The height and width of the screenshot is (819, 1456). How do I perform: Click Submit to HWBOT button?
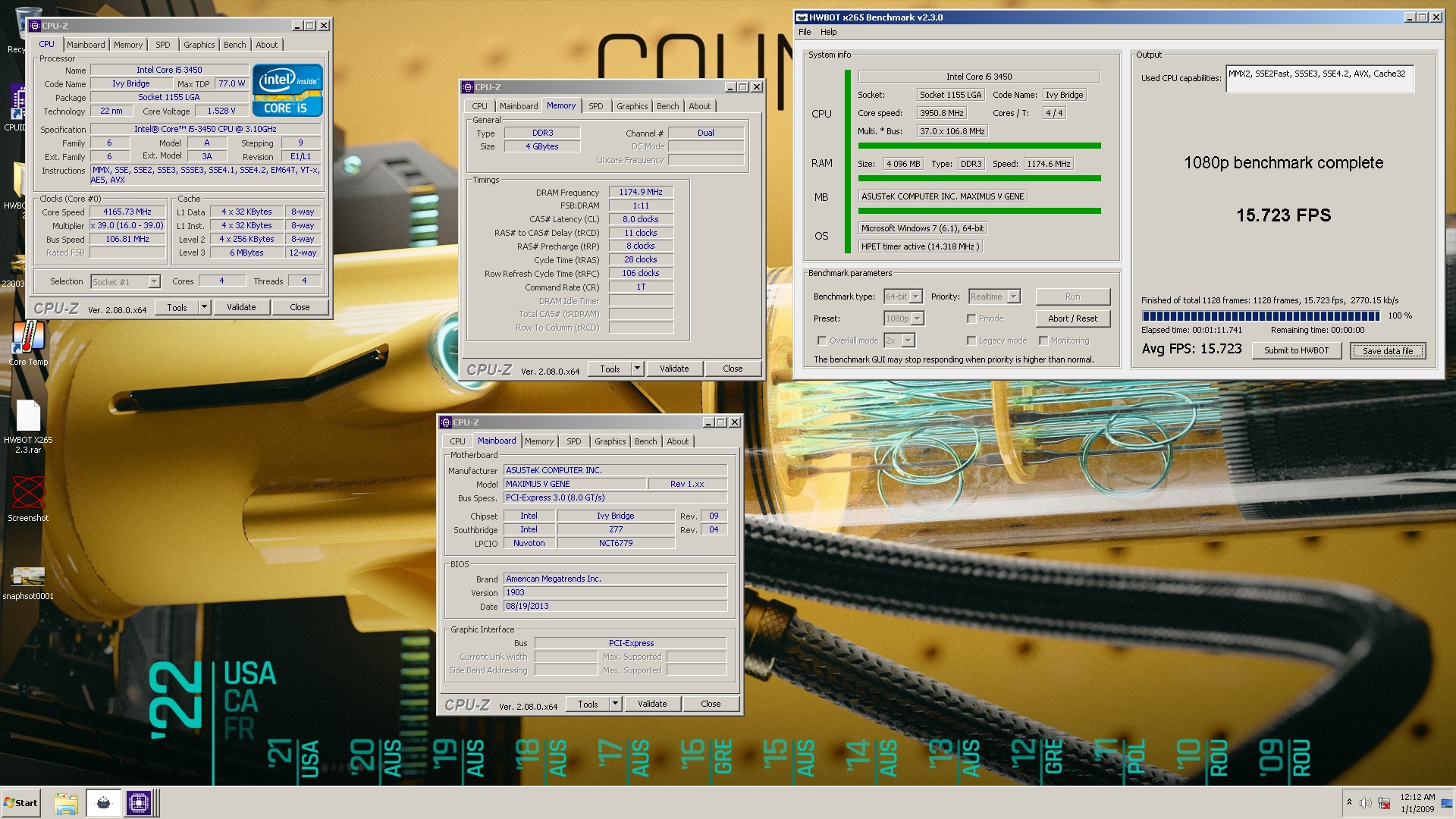pyautogui.click(x=1296, y=350)
